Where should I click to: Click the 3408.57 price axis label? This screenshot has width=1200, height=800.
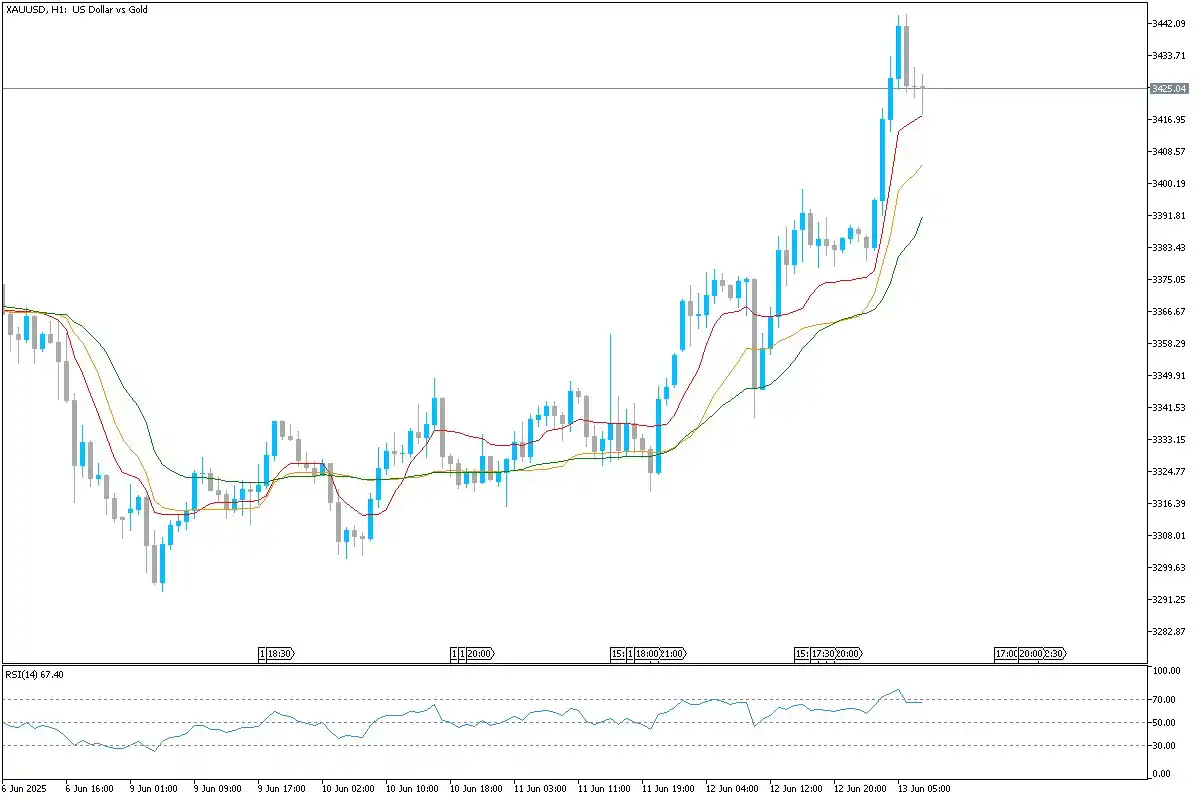pyautogui.click(x=1167, y=151)
